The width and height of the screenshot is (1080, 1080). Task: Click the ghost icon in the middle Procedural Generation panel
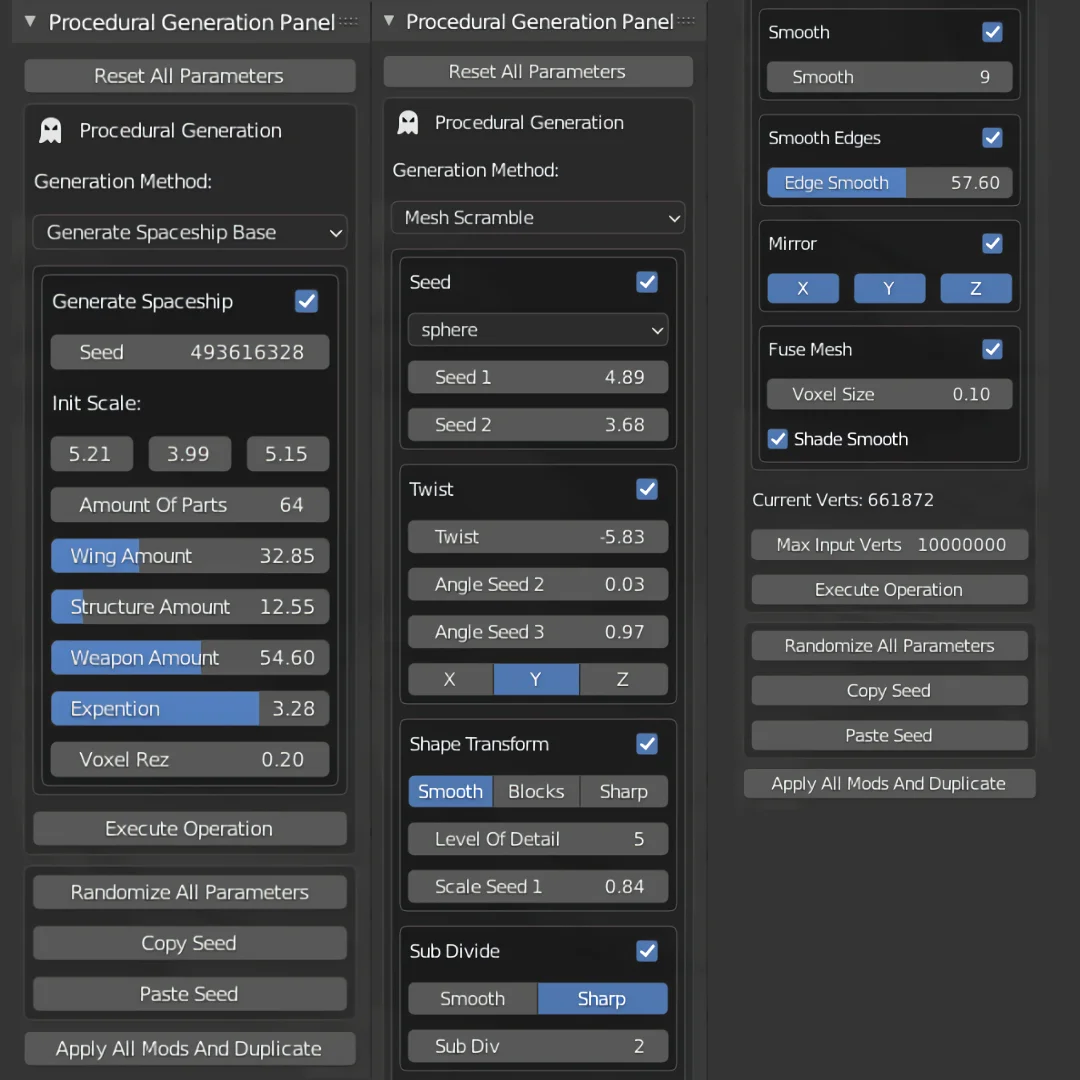407,122
